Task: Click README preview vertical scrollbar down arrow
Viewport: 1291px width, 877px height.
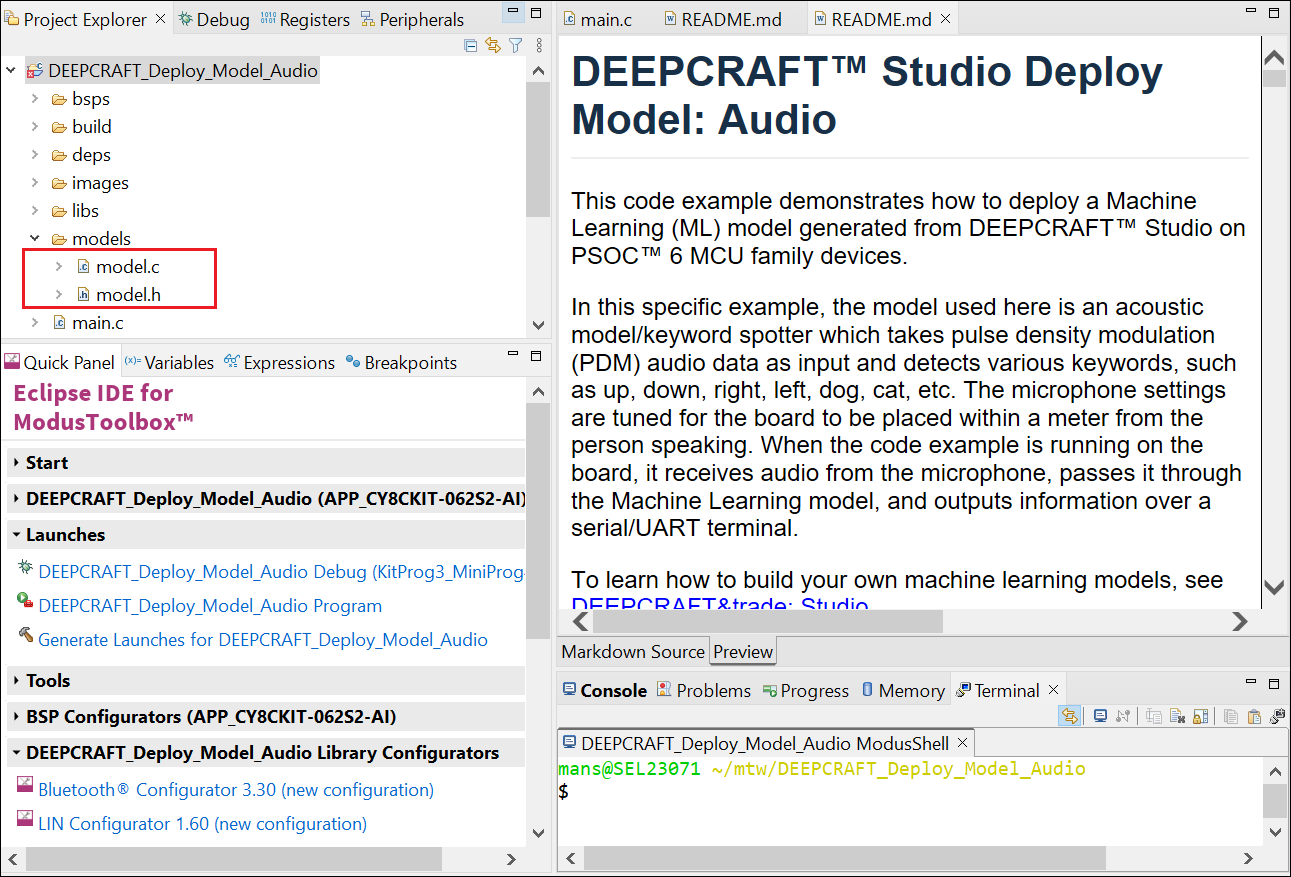Action: pos(1273,587)
